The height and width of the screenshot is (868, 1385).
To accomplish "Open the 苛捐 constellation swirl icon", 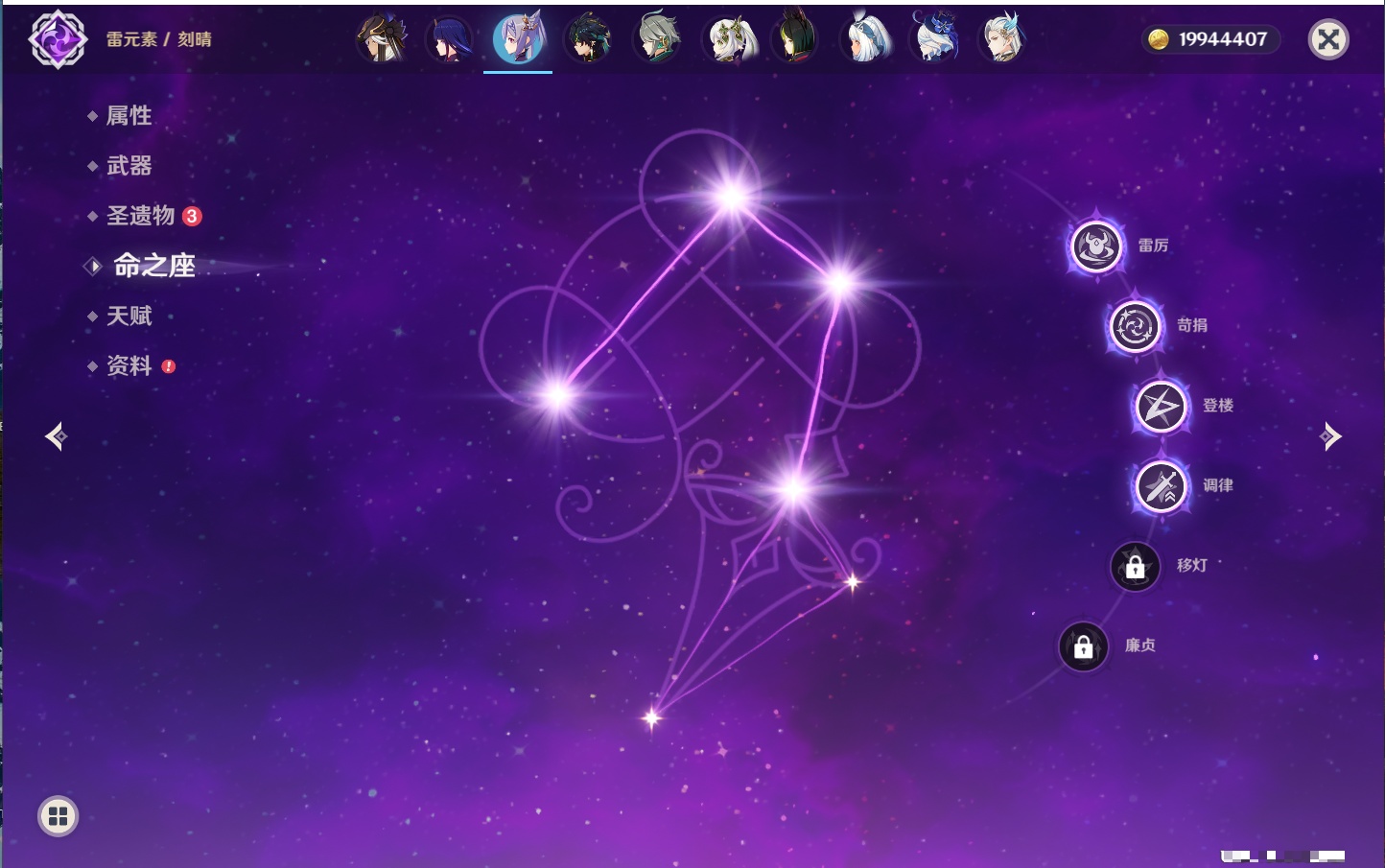I will (x=1135, y=326).
